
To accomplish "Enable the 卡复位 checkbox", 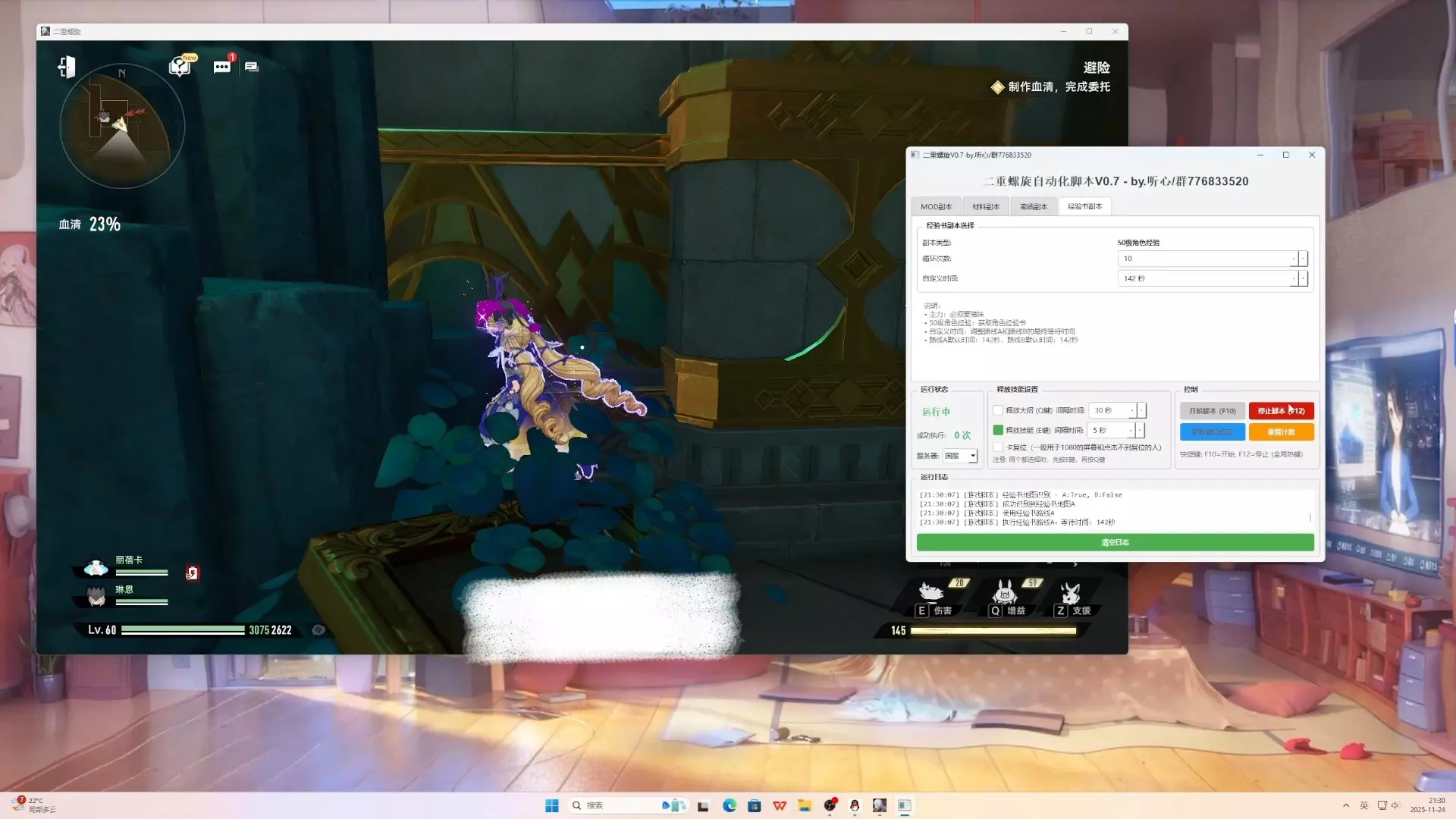I will (998, 447).
